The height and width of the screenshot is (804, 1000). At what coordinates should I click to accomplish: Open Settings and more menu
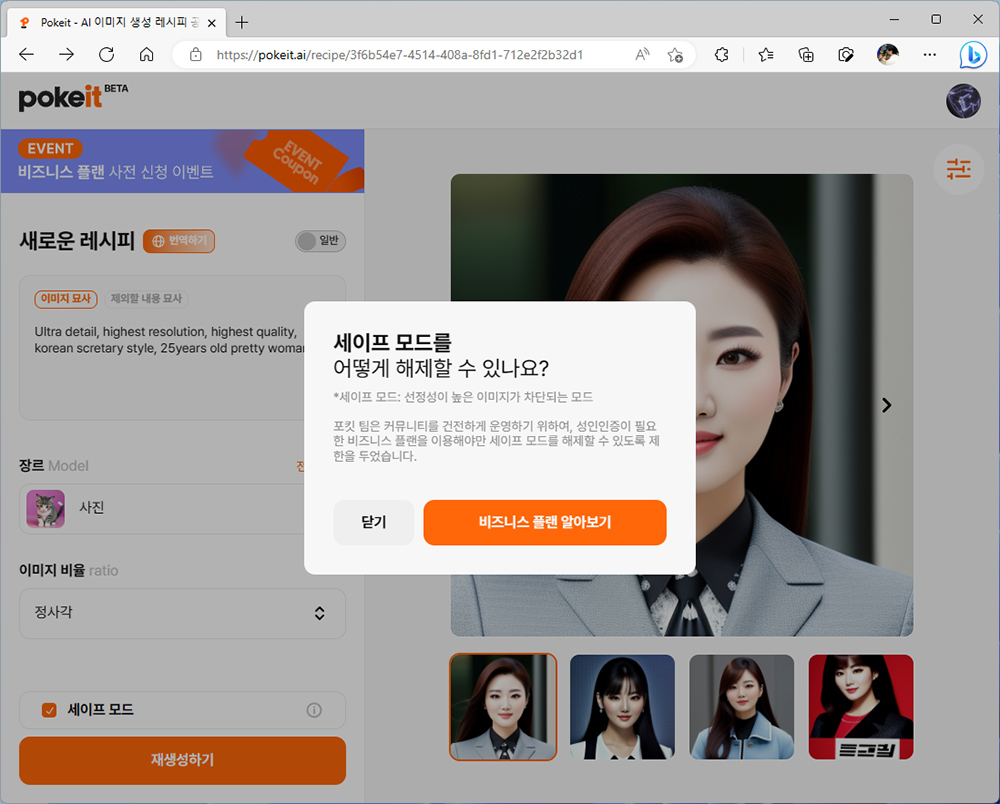click(930, 55)
